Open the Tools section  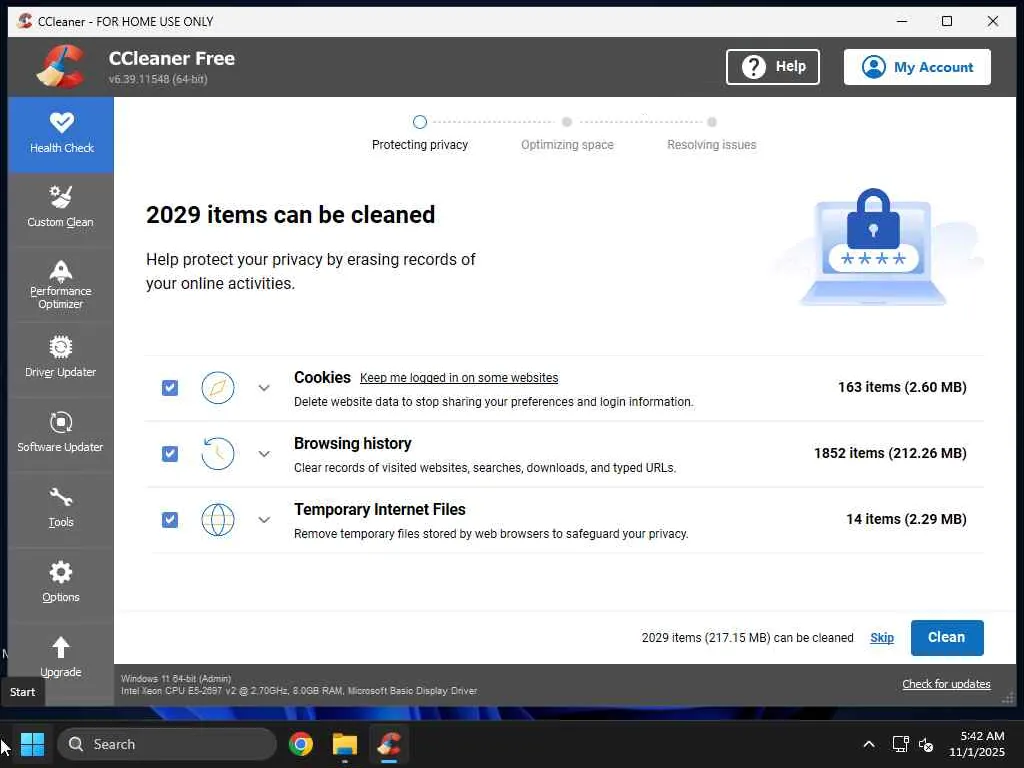pos(61,507)
